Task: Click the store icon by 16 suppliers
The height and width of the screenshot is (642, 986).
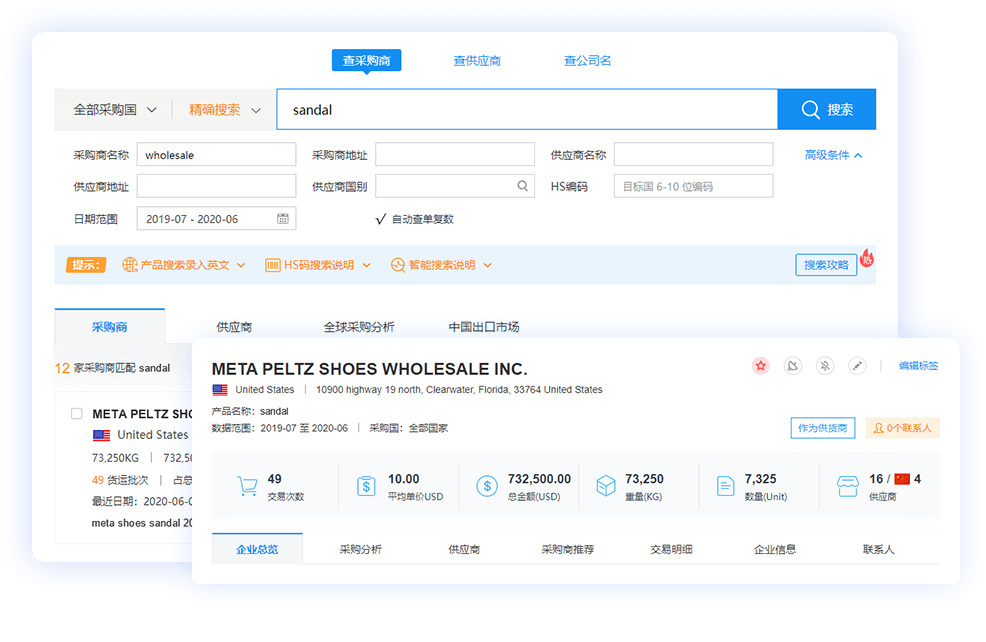Action: 847,486
